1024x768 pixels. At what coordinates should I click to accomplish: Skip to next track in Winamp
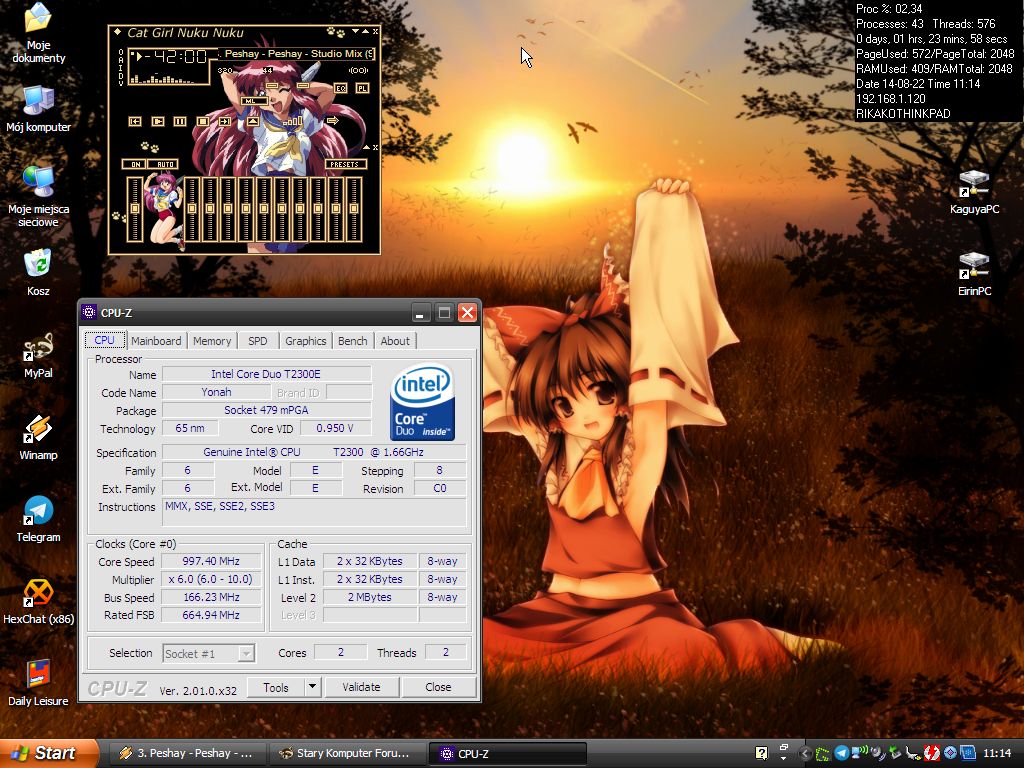pyautogui.click(x=225, y=121)
